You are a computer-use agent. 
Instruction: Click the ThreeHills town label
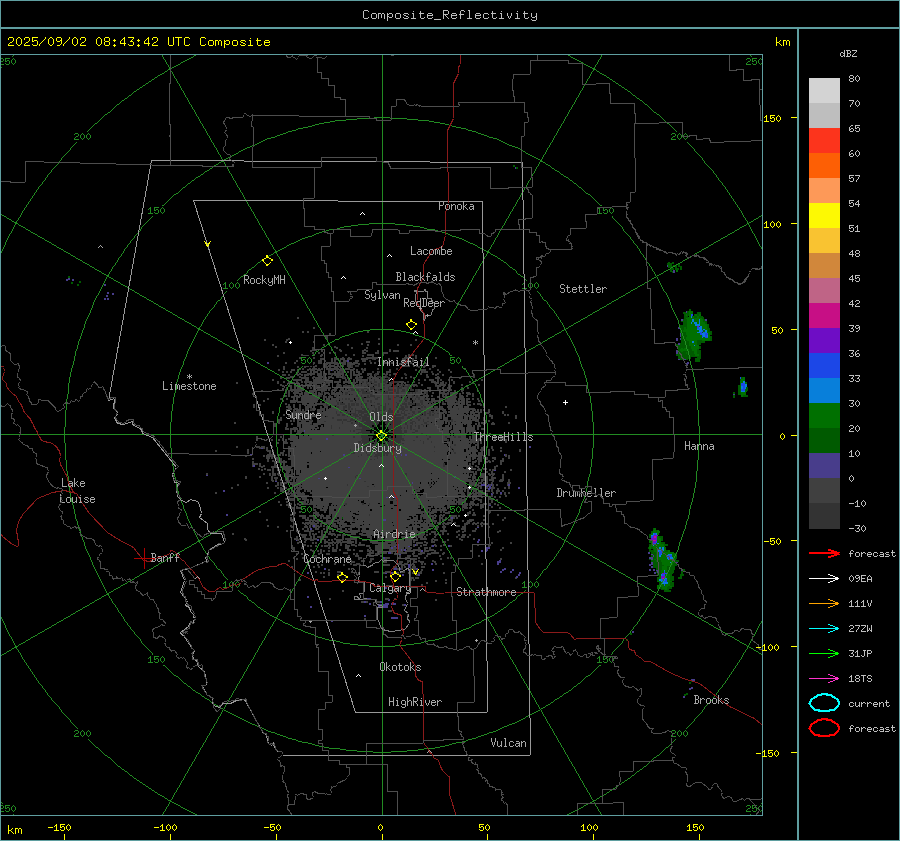coord(503,437)
